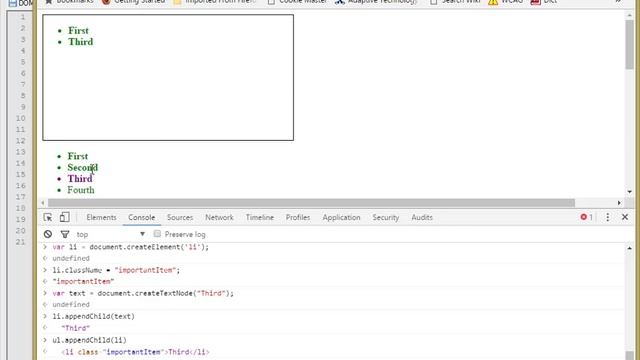
Task: Click the purple 'Third' list item
Action: tap(80, 179)
